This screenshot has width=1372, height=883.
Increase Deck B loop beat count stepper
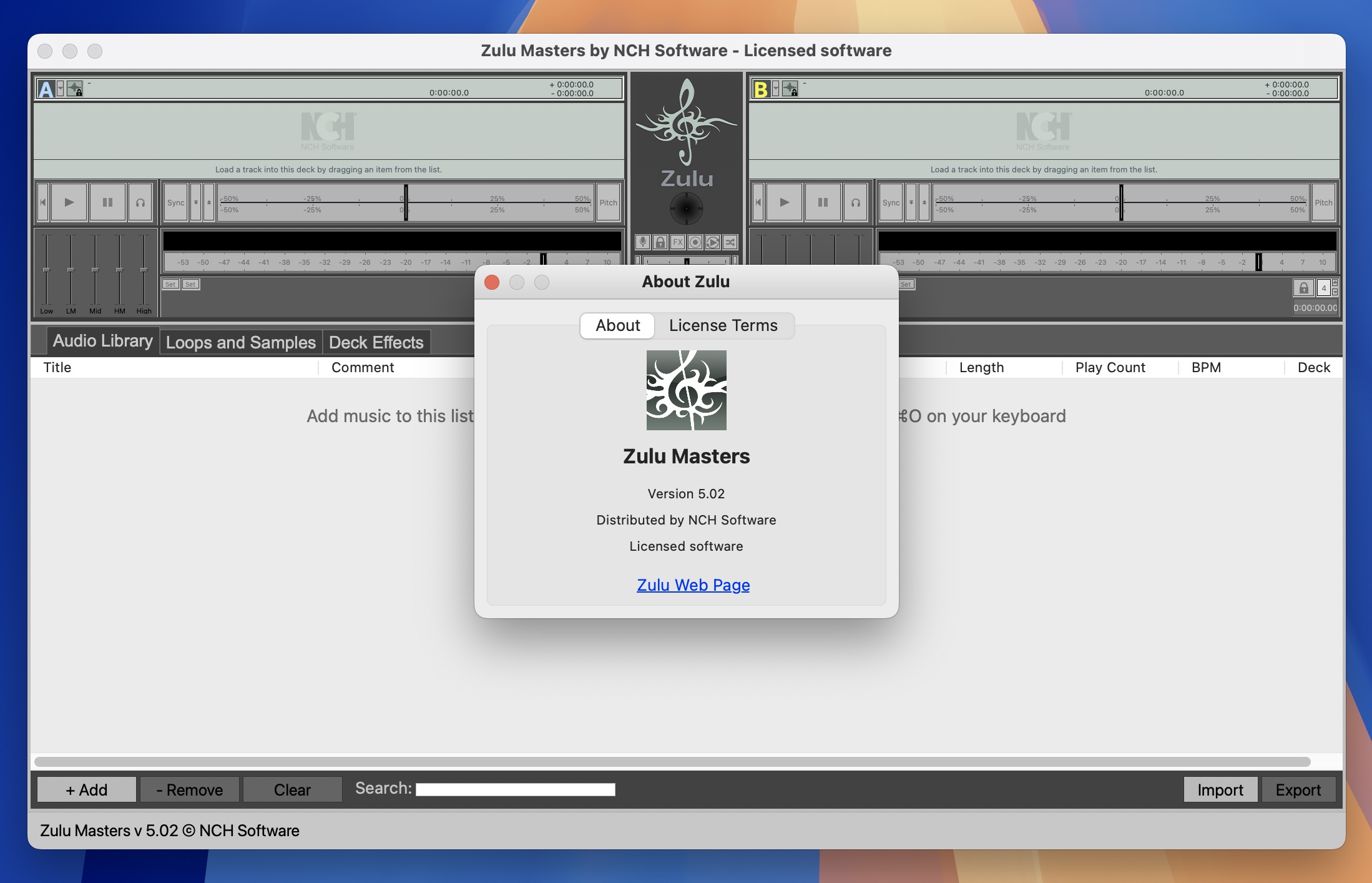1335,284
